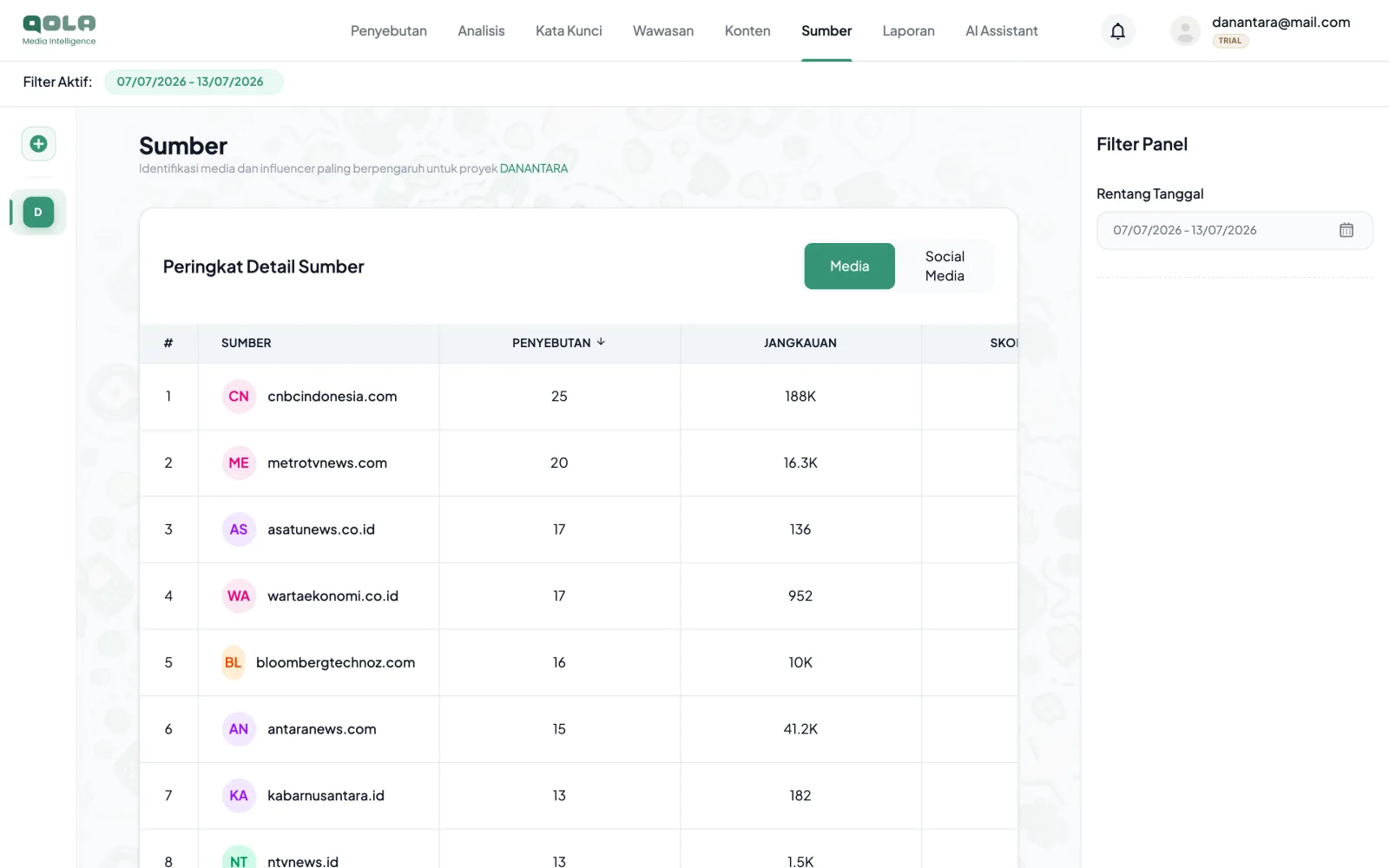Click the 188K reach value
This screenshot has width=1389, height=868.
coord(800,397)
